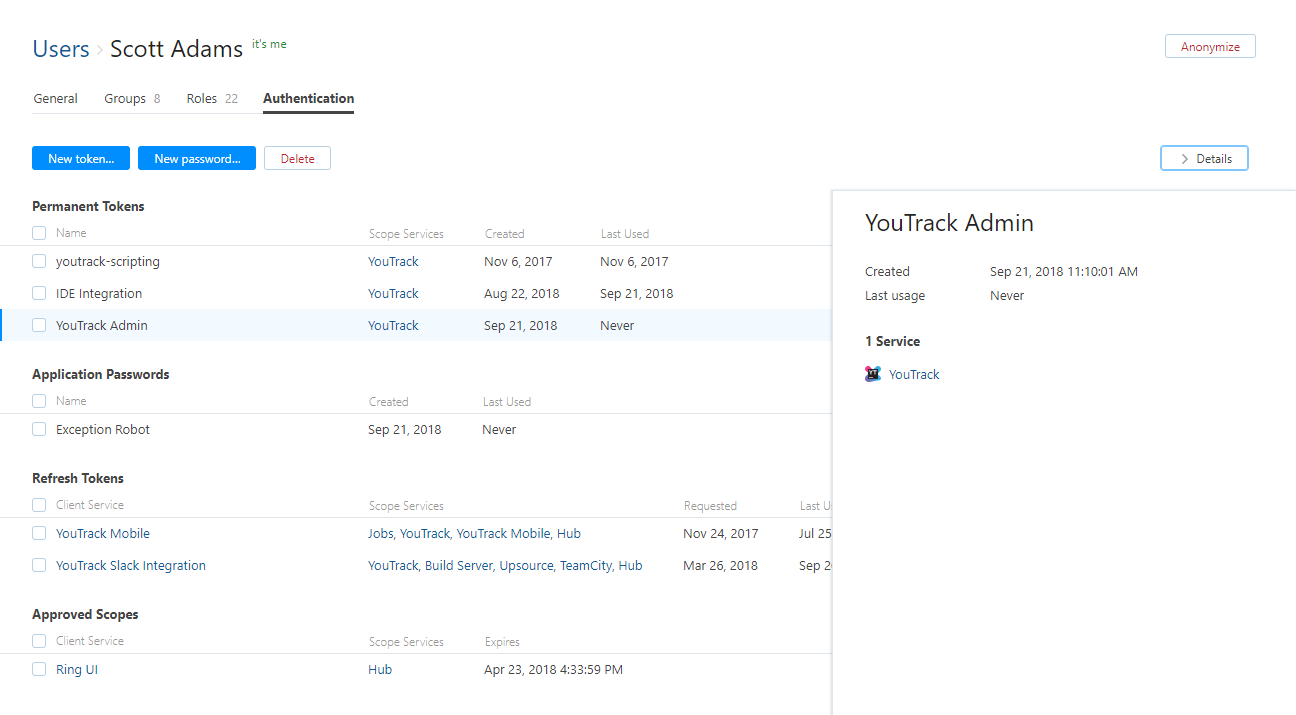Click the Anonymize button
Image resolution: width=1296 pixels, height=715 pixels.
tap(1210, 47)
